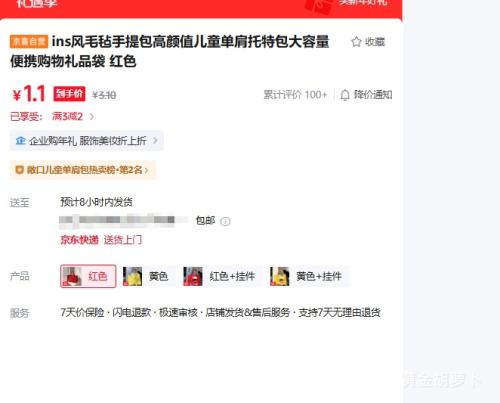500x403 pixels.
Task: Open 累计评价 100+ reviews
Action: [295, 95]
